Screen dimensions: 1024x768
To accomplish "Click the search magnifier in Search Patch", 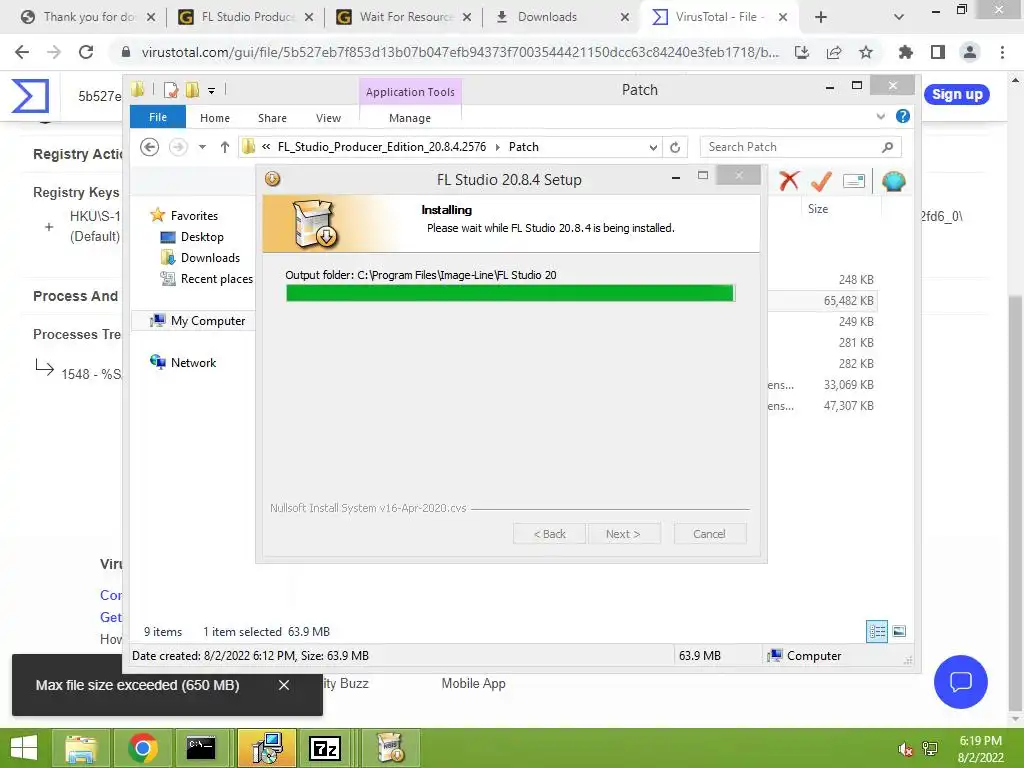I will [887, 147].
